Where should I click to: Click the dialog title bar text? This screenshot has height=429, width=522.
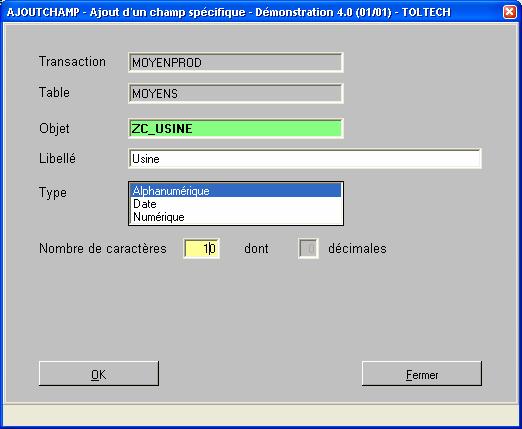click(x=229, y=12)
